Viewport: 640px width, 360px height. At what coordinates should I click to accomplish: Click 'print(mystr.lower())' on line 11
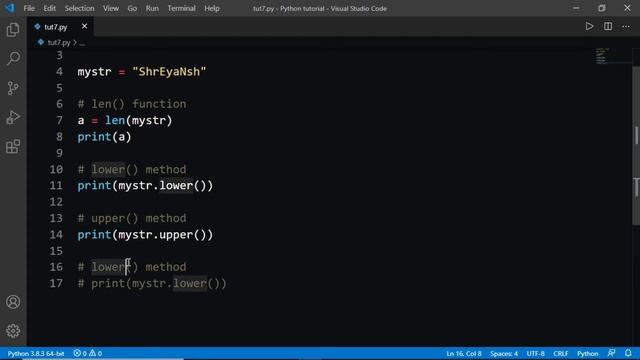[145, 186]
